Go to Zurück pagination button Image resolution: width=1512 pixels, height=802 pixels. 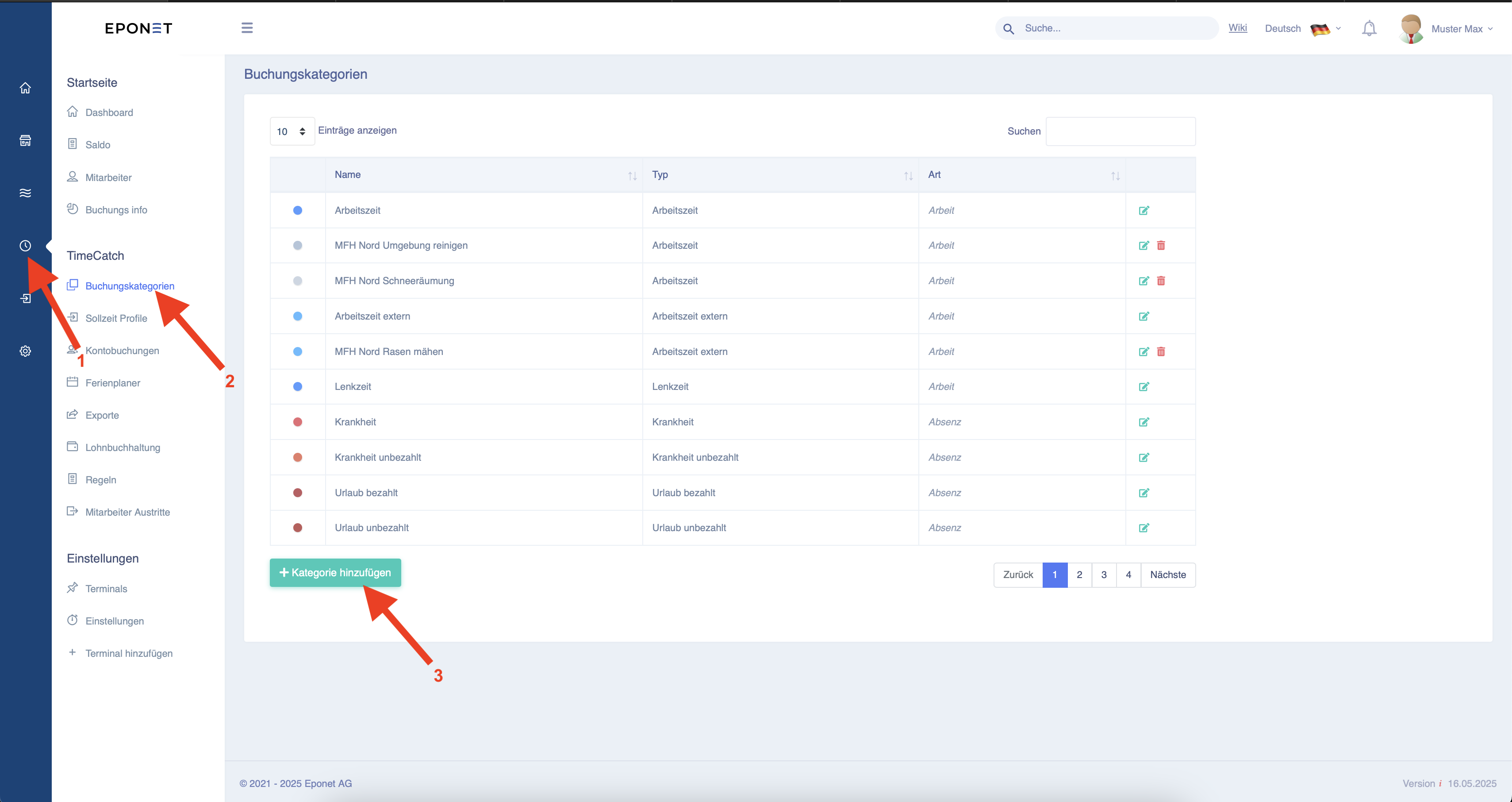(1018, 575)
